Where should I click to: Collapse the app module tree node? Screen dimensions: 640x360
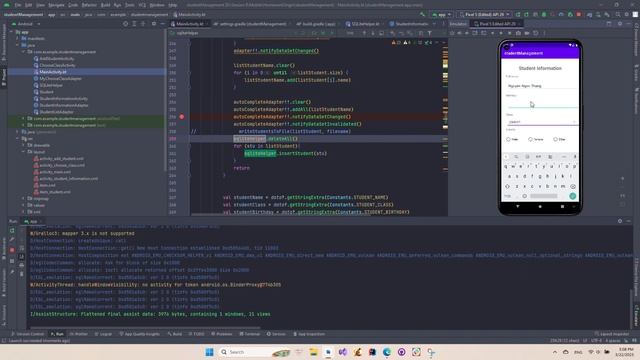point(11,32)
